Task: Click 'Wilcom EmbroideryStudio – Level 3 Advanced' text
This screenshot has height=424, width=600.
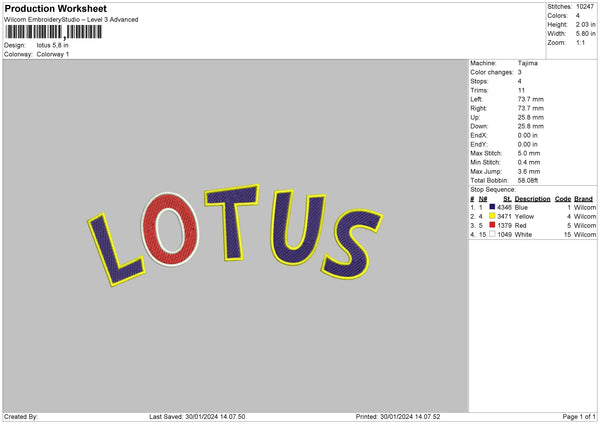Action: (71, 20)
